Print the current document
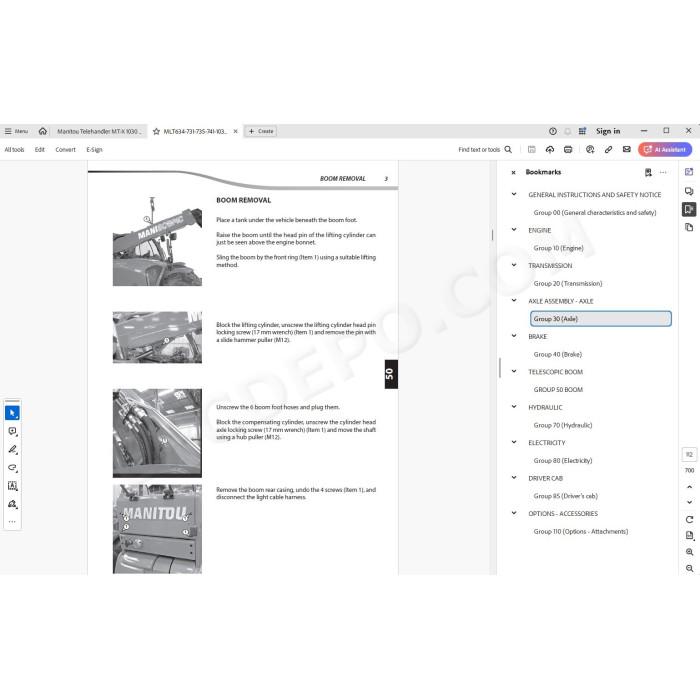The image size is (700, 700). [568, 150]
